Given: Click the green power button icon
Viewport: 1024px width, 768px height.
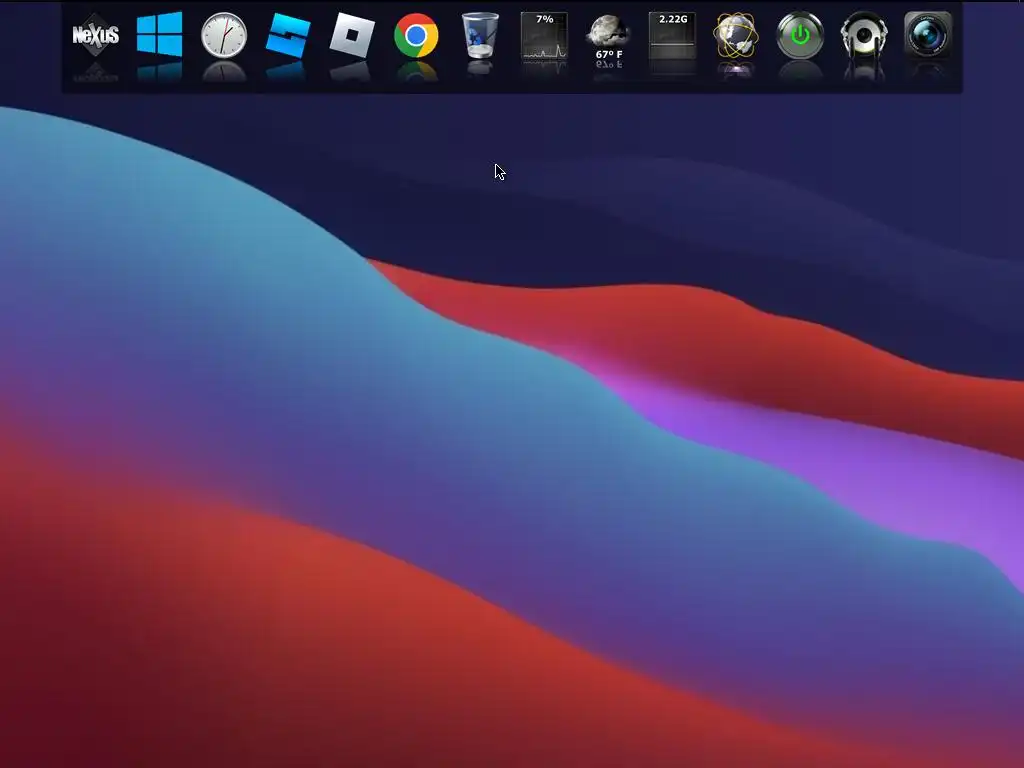Looking at the screenshot, I should click(x=800, y=35).
